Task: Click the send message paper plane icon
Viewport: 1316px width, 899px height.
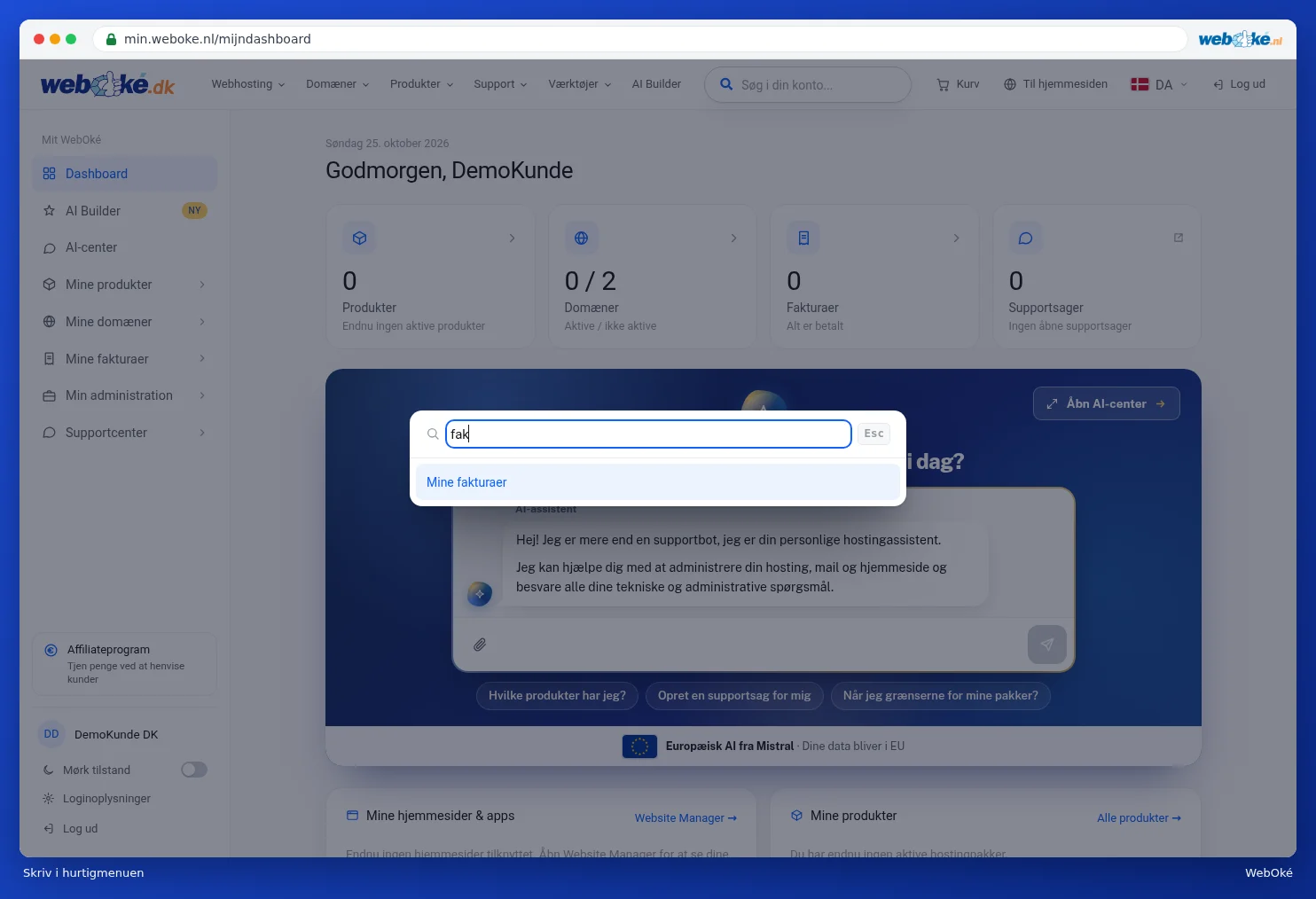Action: pyautogui.click(x=1046, y=645)
